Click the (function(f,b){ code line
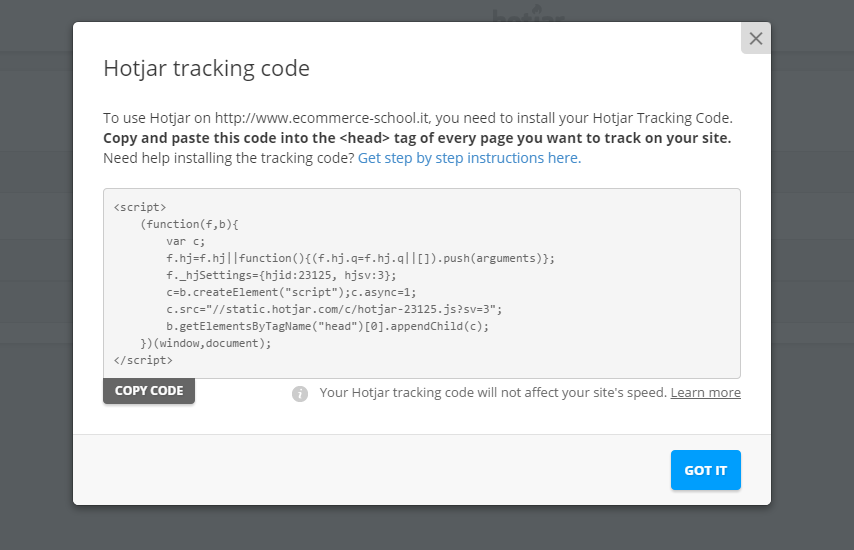 [190, 224]
